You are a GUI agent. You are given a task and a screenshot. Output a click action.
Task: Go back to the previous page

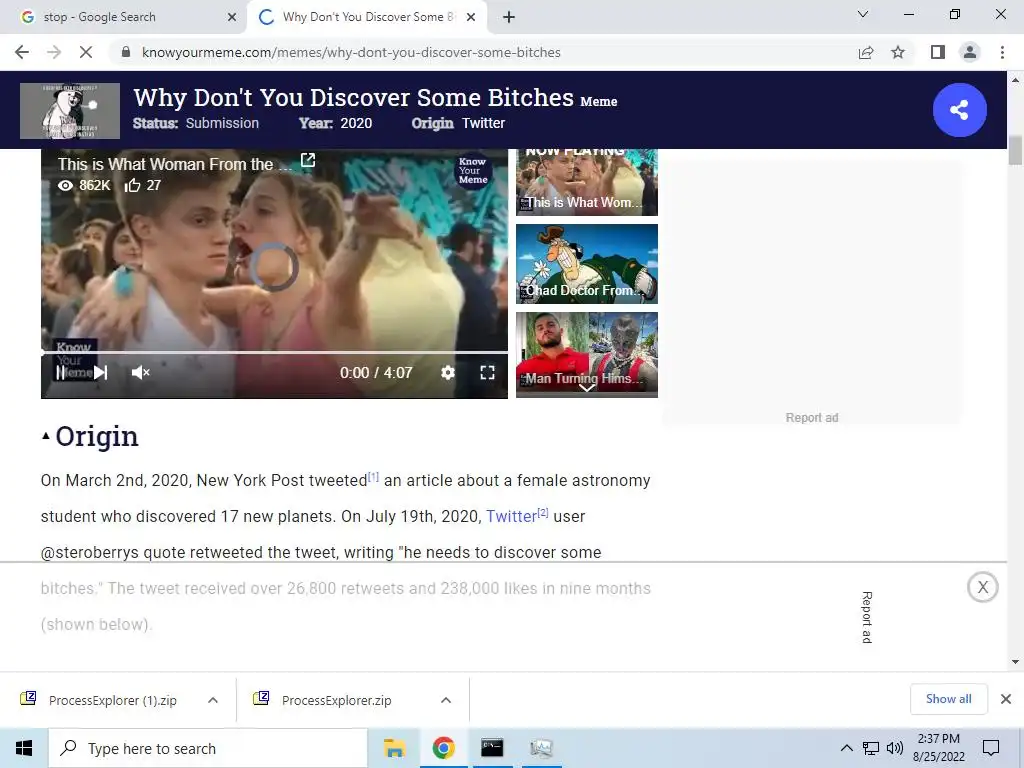point(22,52)
